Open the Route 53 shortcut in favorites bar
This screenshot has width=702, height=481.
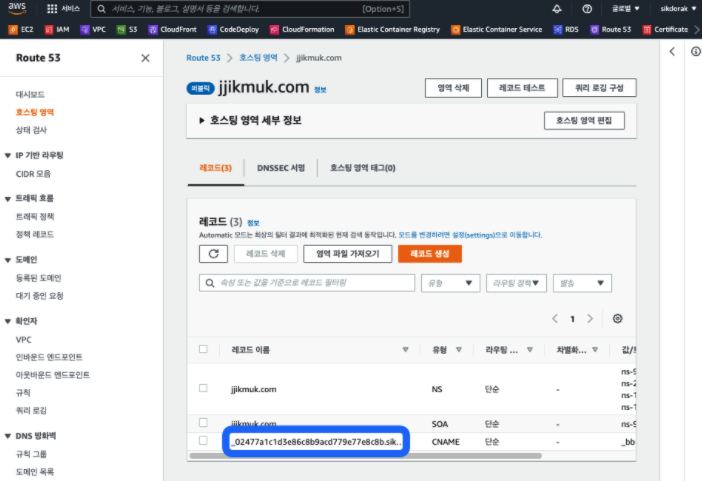611,30
